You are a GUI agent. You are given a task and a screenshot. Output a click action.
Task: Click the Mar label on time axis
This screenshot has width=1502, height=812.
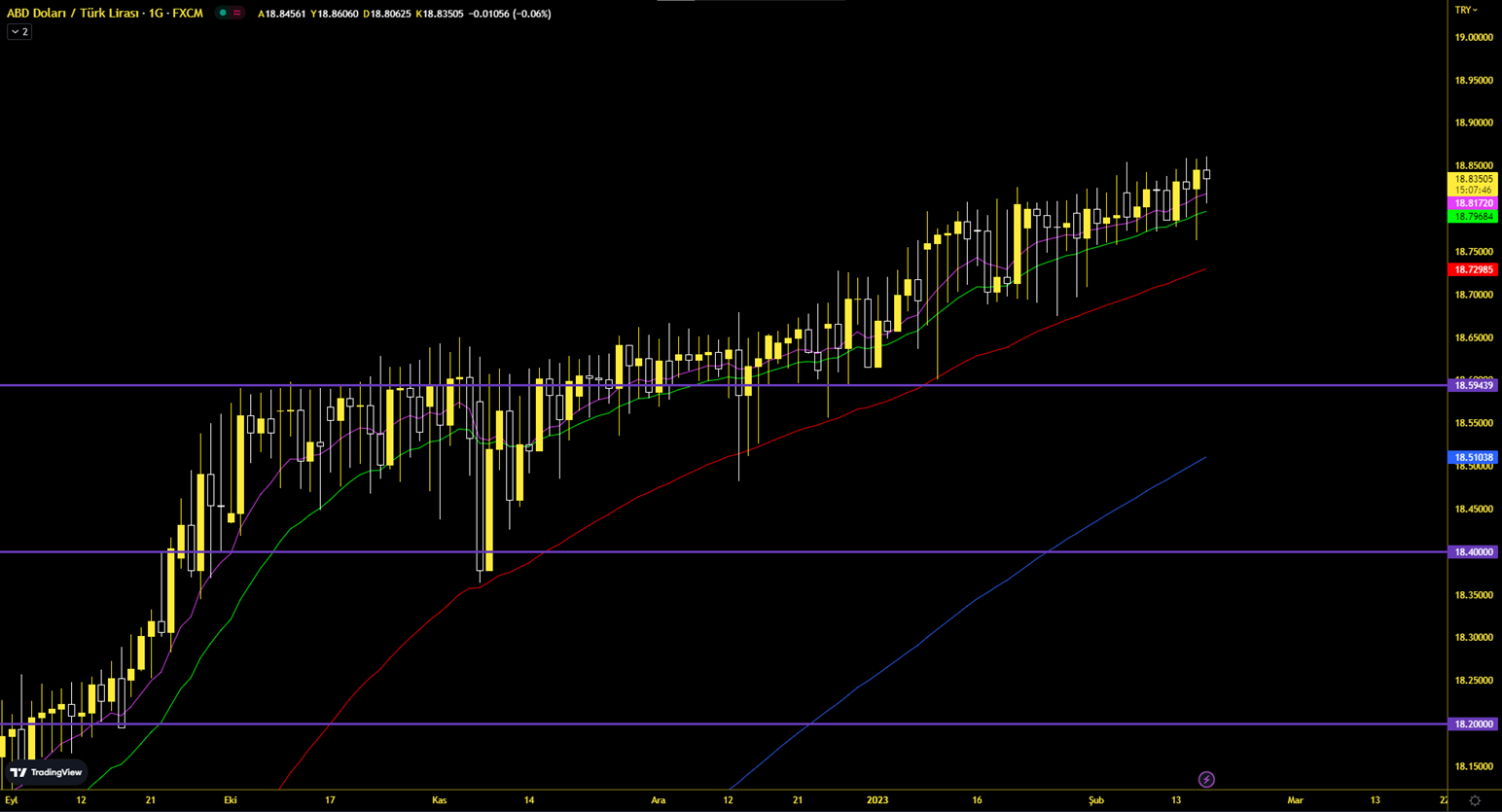tap(1295, 800)
